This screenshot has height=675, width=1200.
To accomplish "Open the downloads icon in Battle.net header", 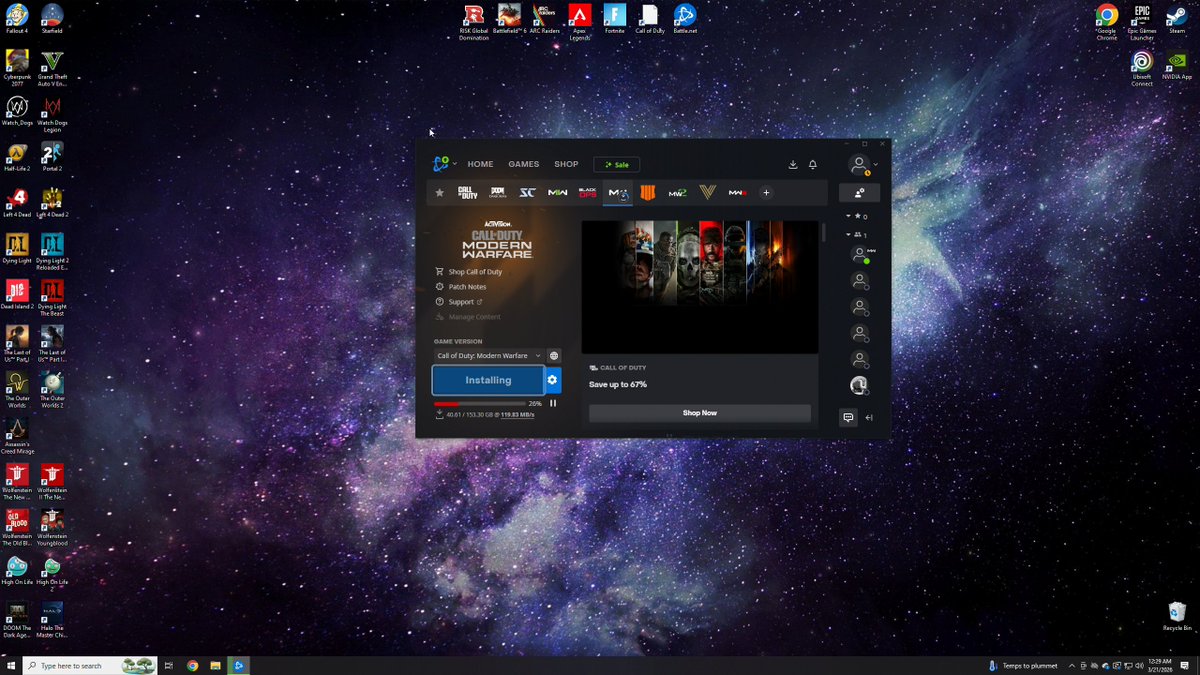I will coord(793,164).
